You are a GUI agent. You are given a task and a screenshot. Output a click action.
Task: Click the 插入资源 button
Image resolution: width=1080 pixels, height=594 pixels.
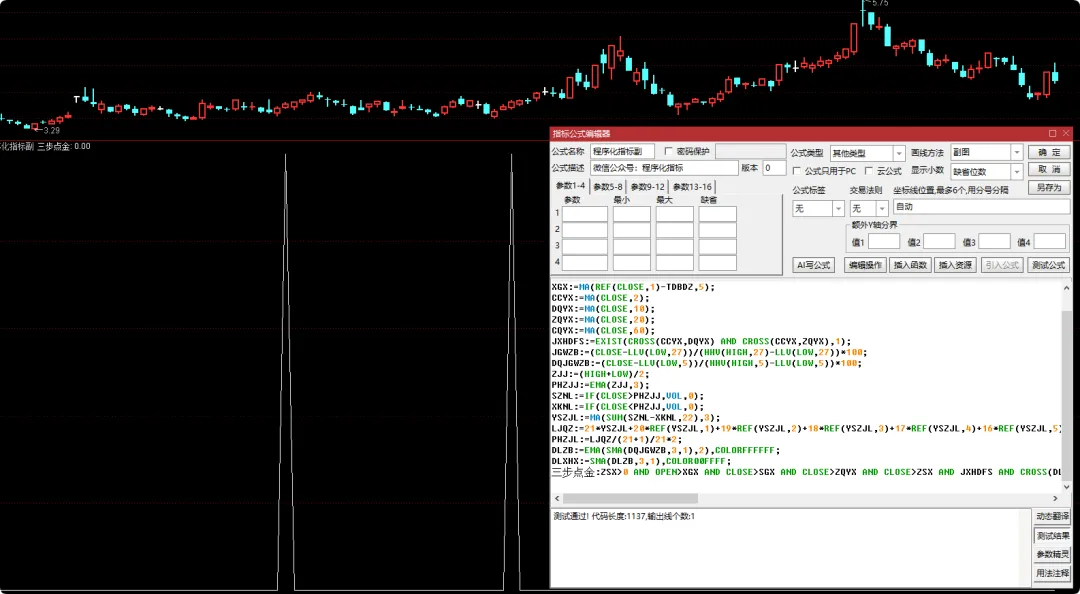955,265
